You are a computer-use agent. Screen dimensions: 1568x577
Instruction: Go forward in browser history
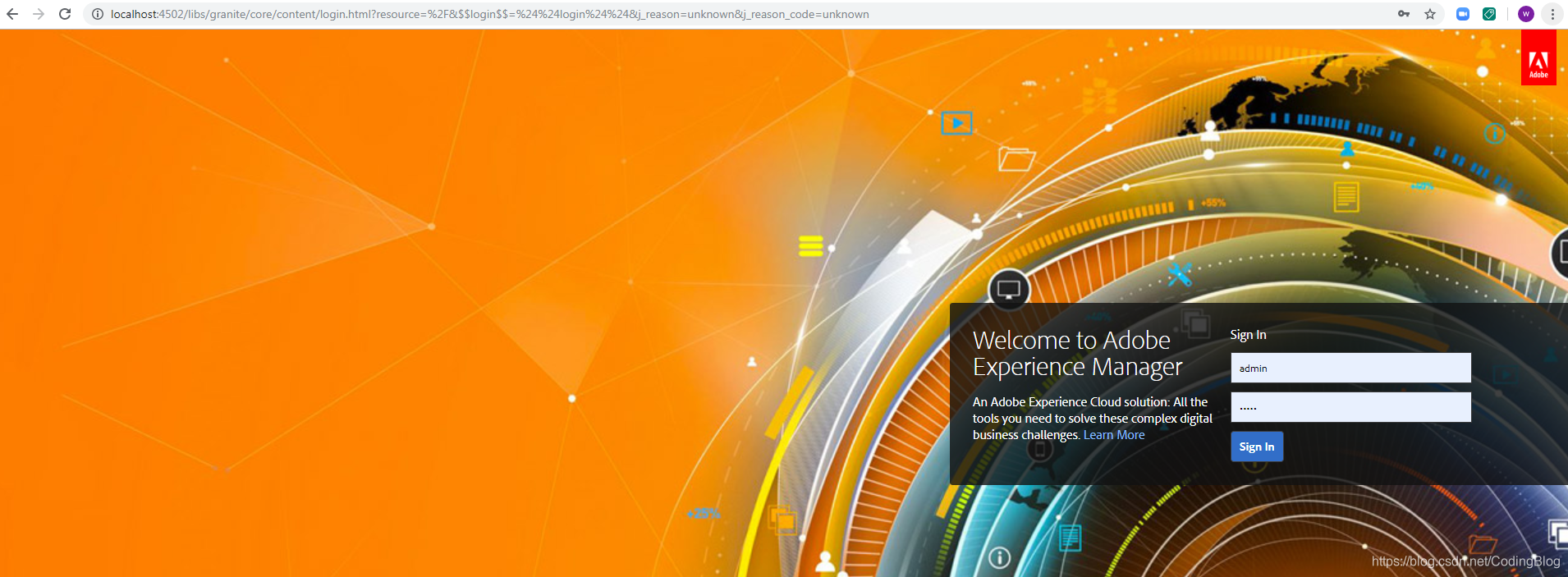[x=39, y=14]
